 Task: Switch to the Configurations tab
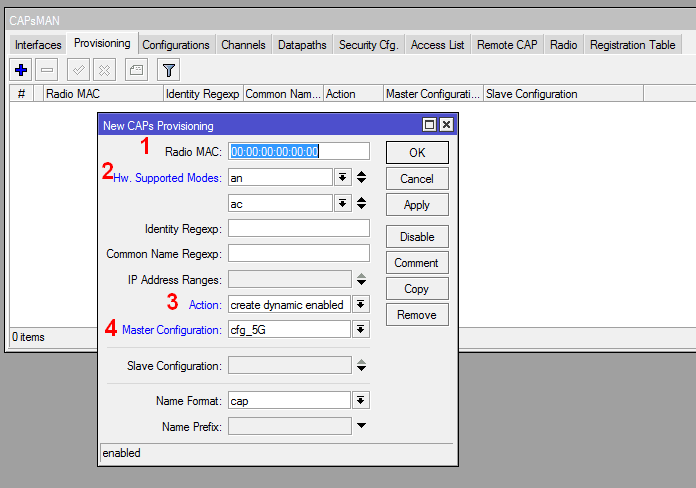pyautogui.click(x=176, y=45)
